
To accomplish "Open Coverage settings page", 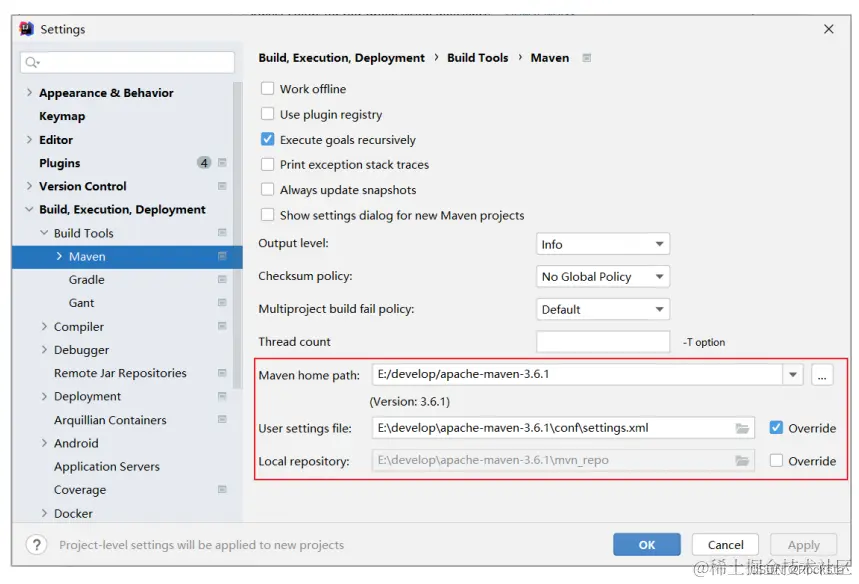I will point(80,489).
